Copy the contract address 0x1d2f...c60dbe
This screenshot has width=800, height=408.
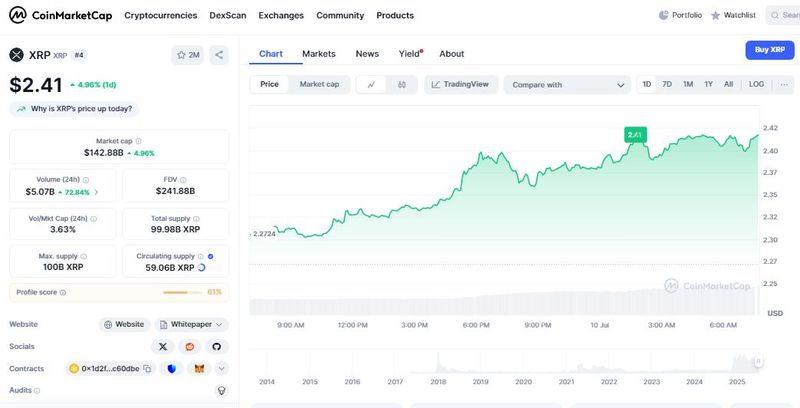pos(147,369)
